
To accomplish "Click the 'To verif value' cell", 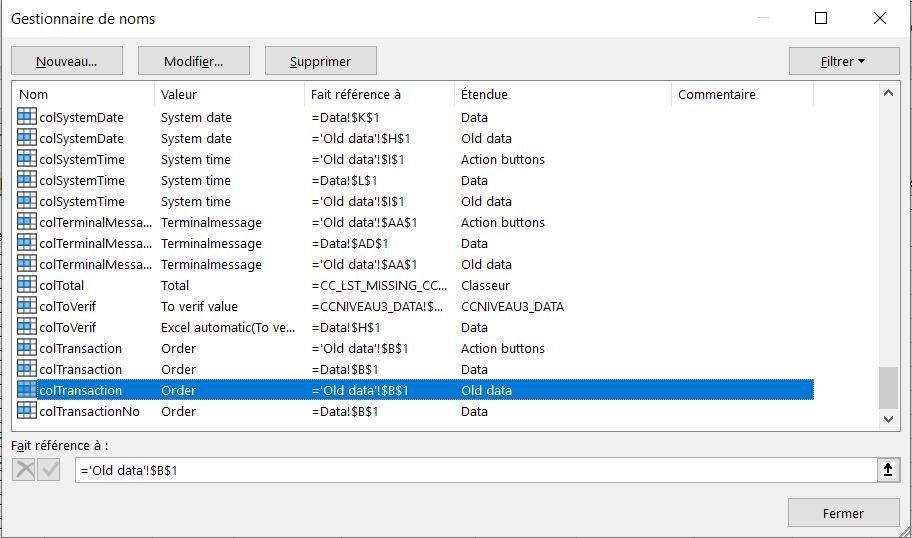I will click(x=200, y=307).
